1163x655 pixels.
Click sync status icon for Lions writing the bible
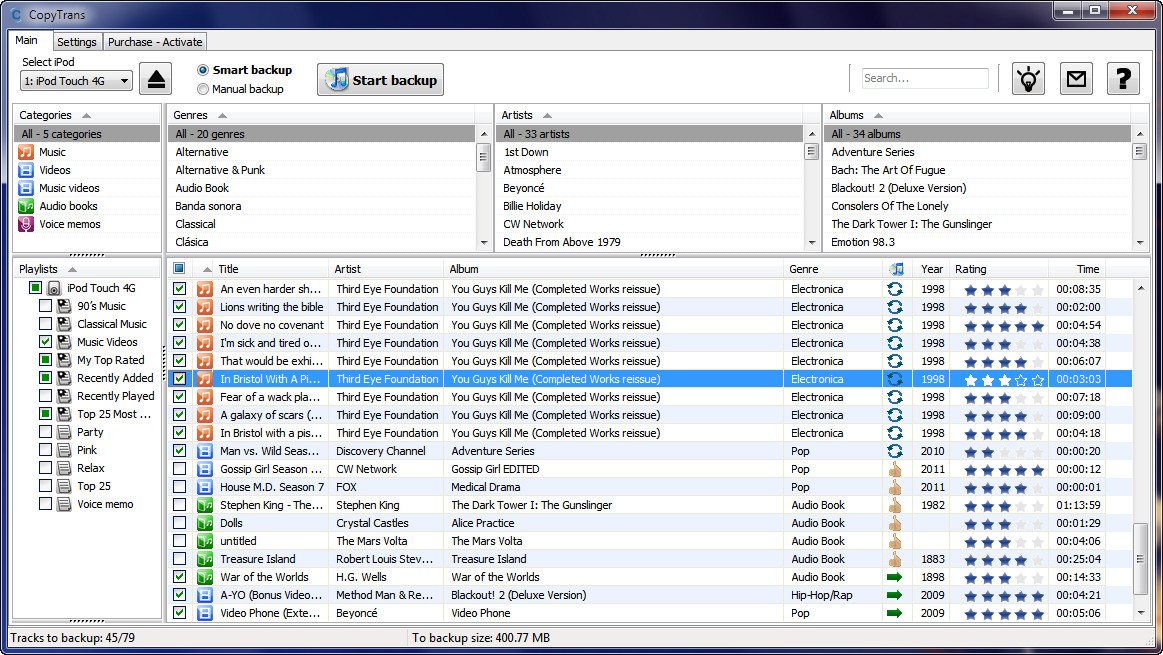tap(895, 307)
